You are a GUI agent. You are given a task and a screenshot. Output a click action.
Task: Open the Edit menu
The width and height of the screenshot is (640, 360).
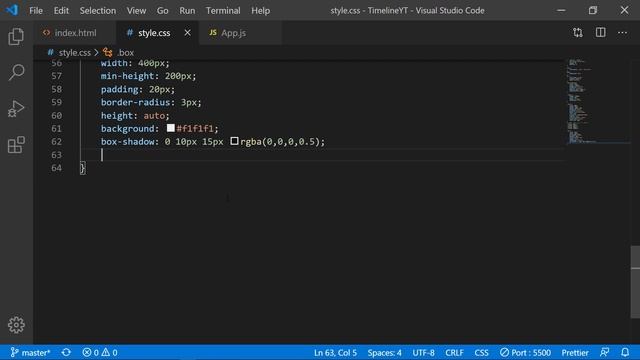tap(61, 11)
